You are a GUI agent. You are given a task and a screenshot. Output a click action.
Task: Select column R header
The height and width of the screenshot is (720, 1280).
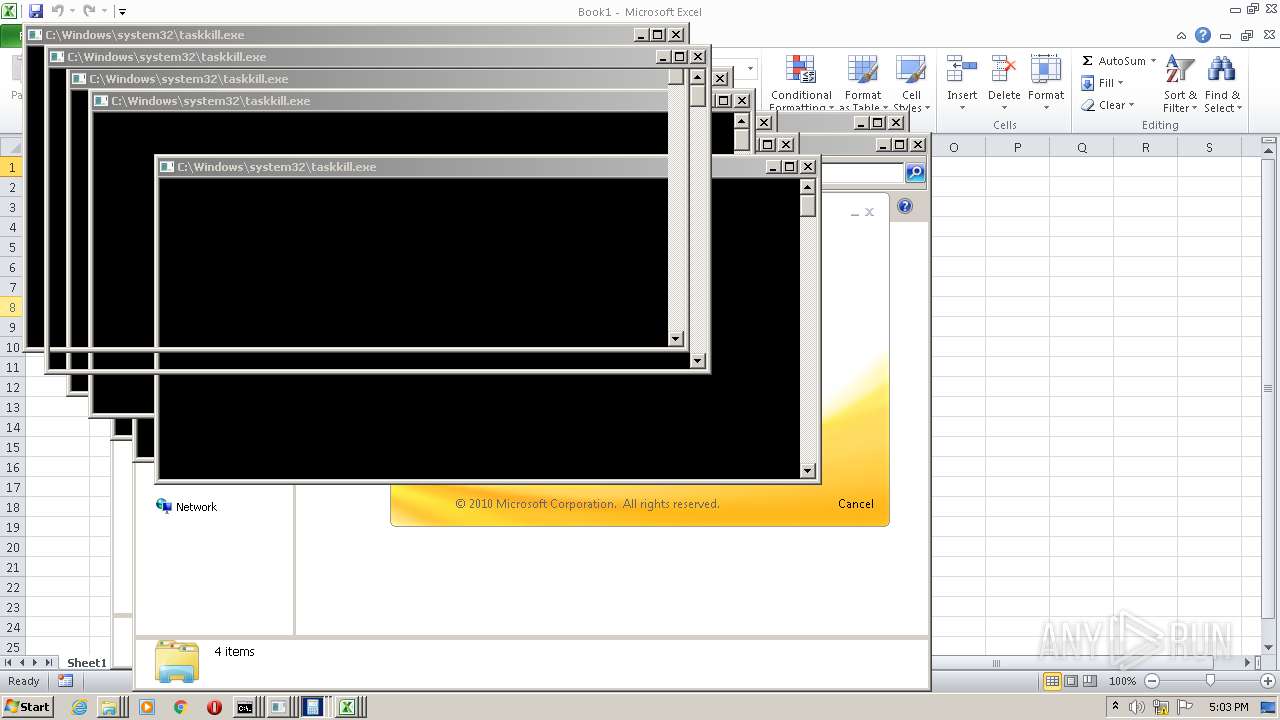[1145, 147]
